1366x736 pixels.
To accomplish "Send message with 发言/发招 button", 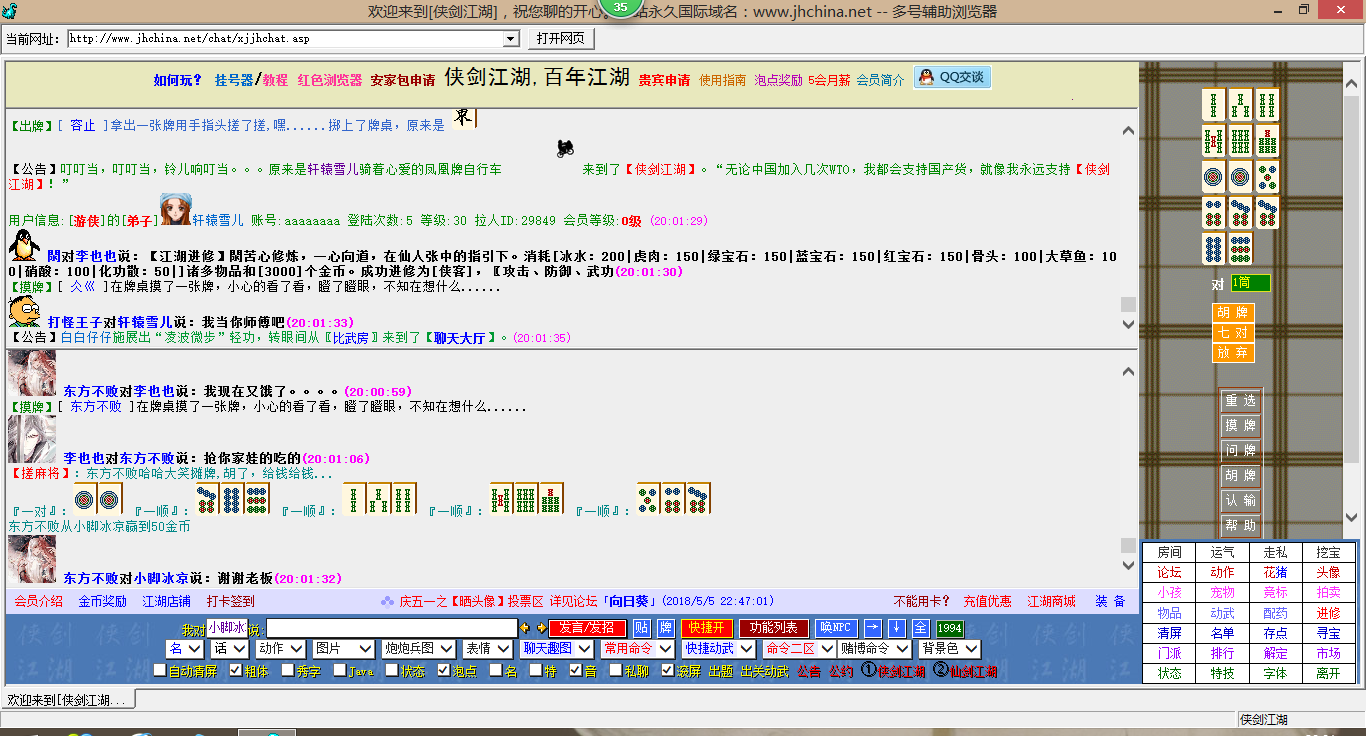I will pyautogui.click(x=589, y=628).
